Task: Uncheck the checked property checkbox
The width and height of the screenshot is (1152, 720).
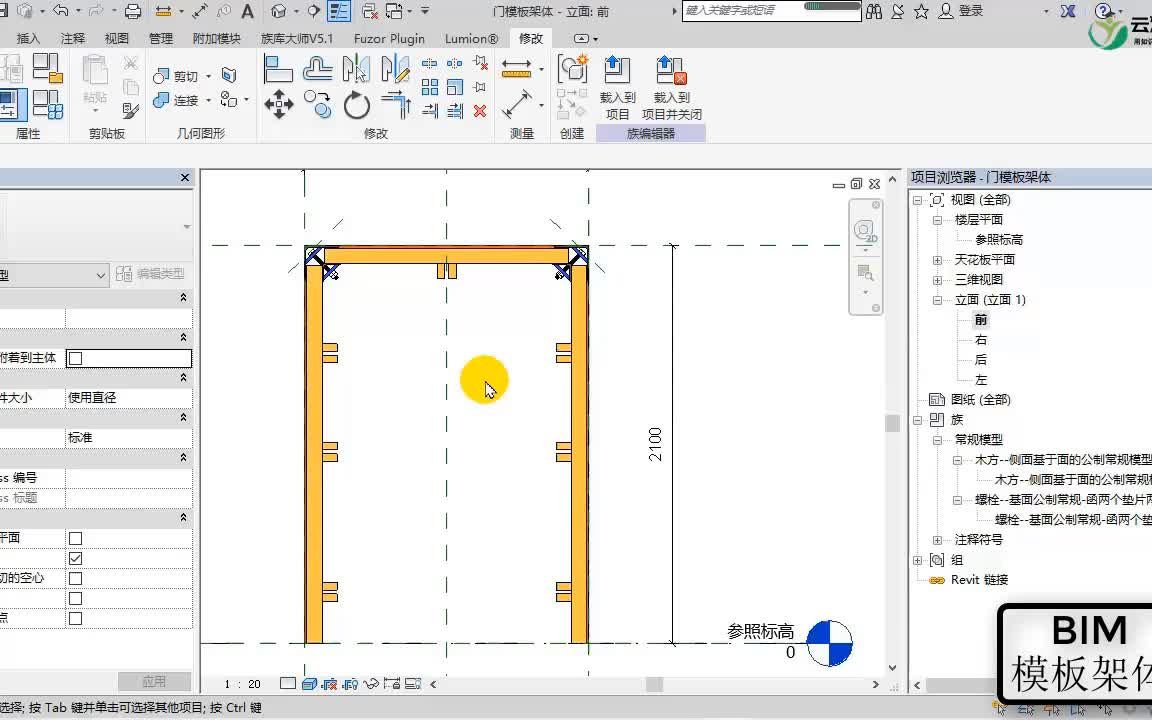Action: point(75,558)
